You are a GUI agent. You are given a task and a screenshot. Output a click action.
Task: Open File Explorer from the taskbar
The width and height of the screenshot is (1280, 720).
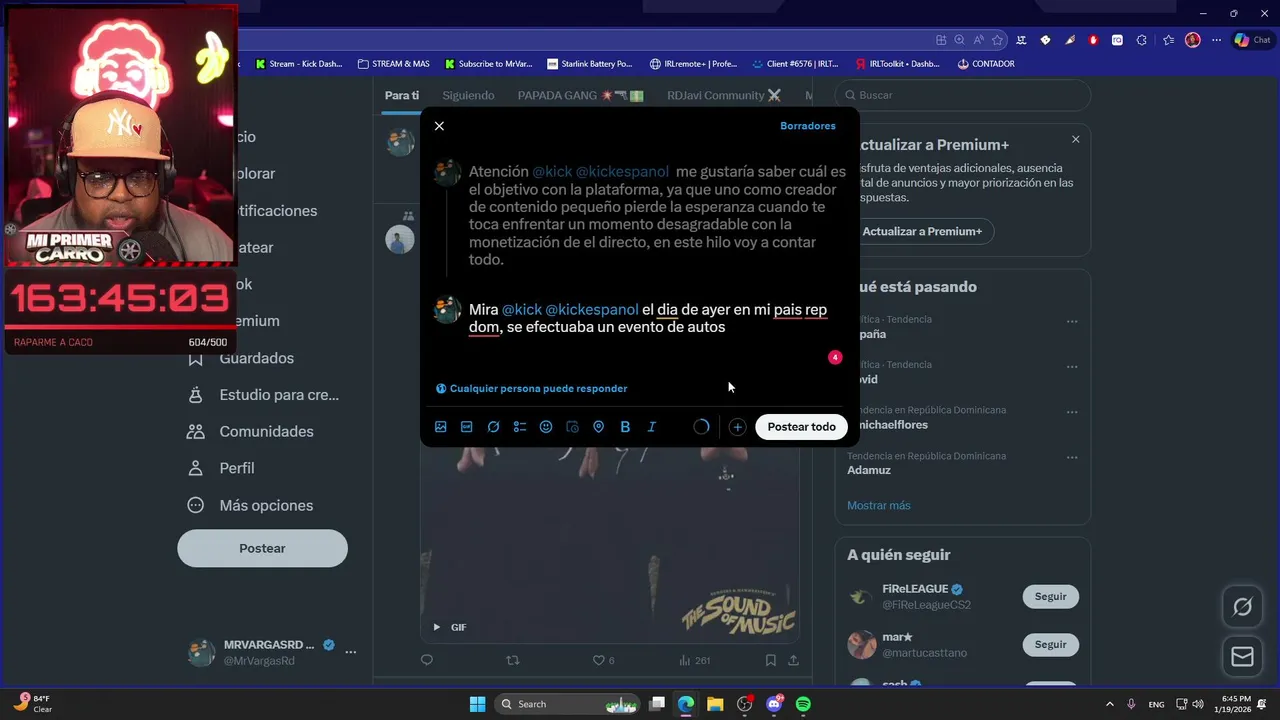(x=715, y=704)
